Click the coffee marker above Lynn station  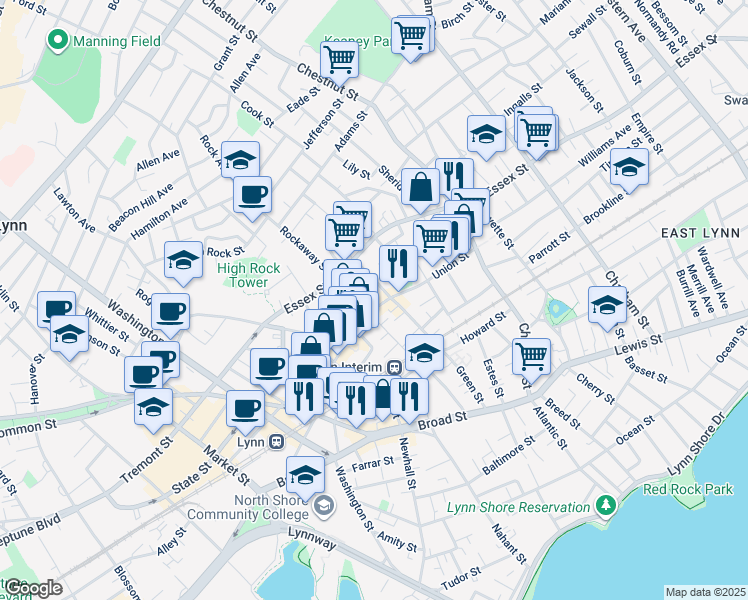pyautogui.click(x=245, y=408)
